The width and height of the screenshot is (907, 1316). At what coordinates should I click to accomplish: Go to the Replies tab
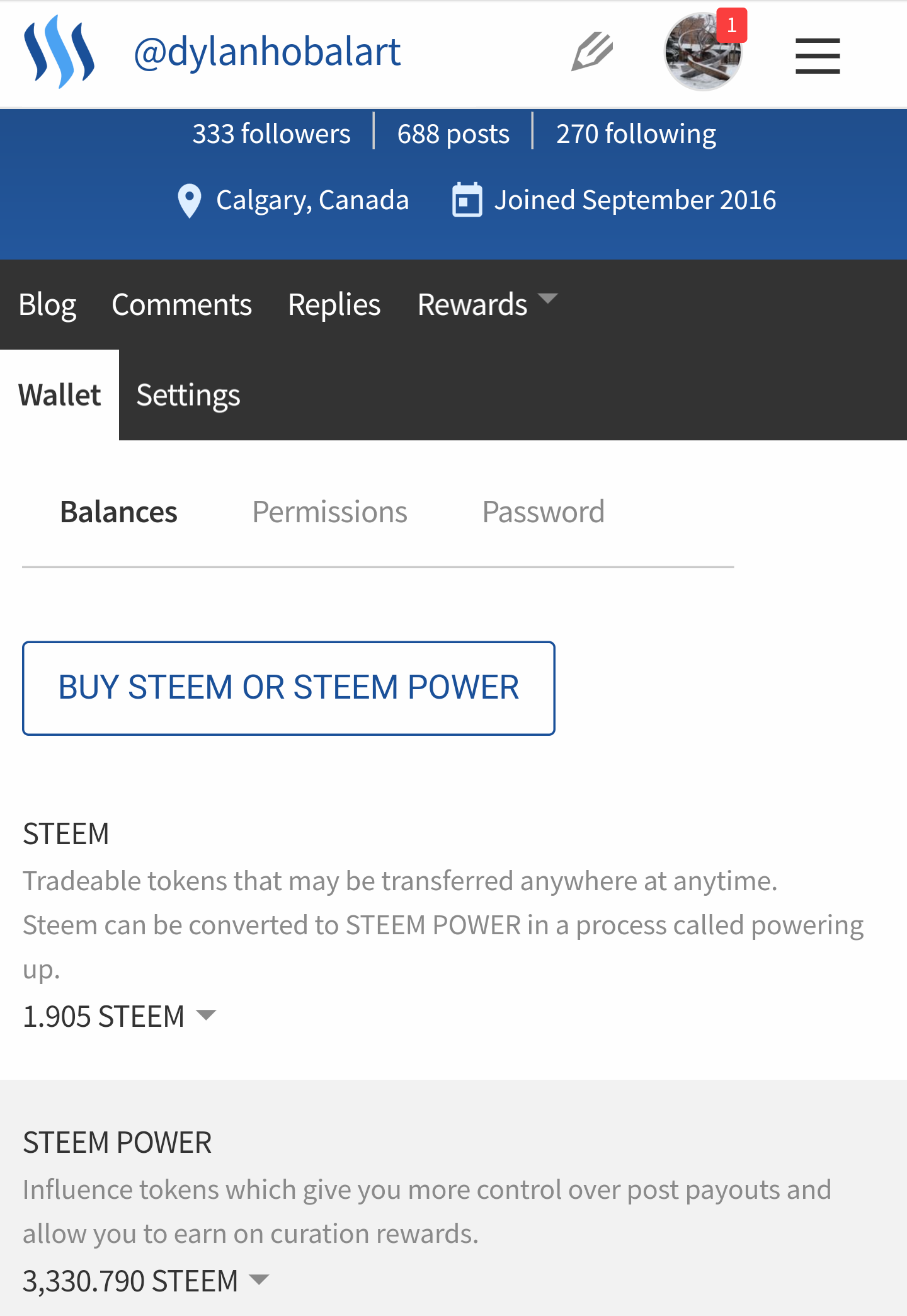point(334,304)
